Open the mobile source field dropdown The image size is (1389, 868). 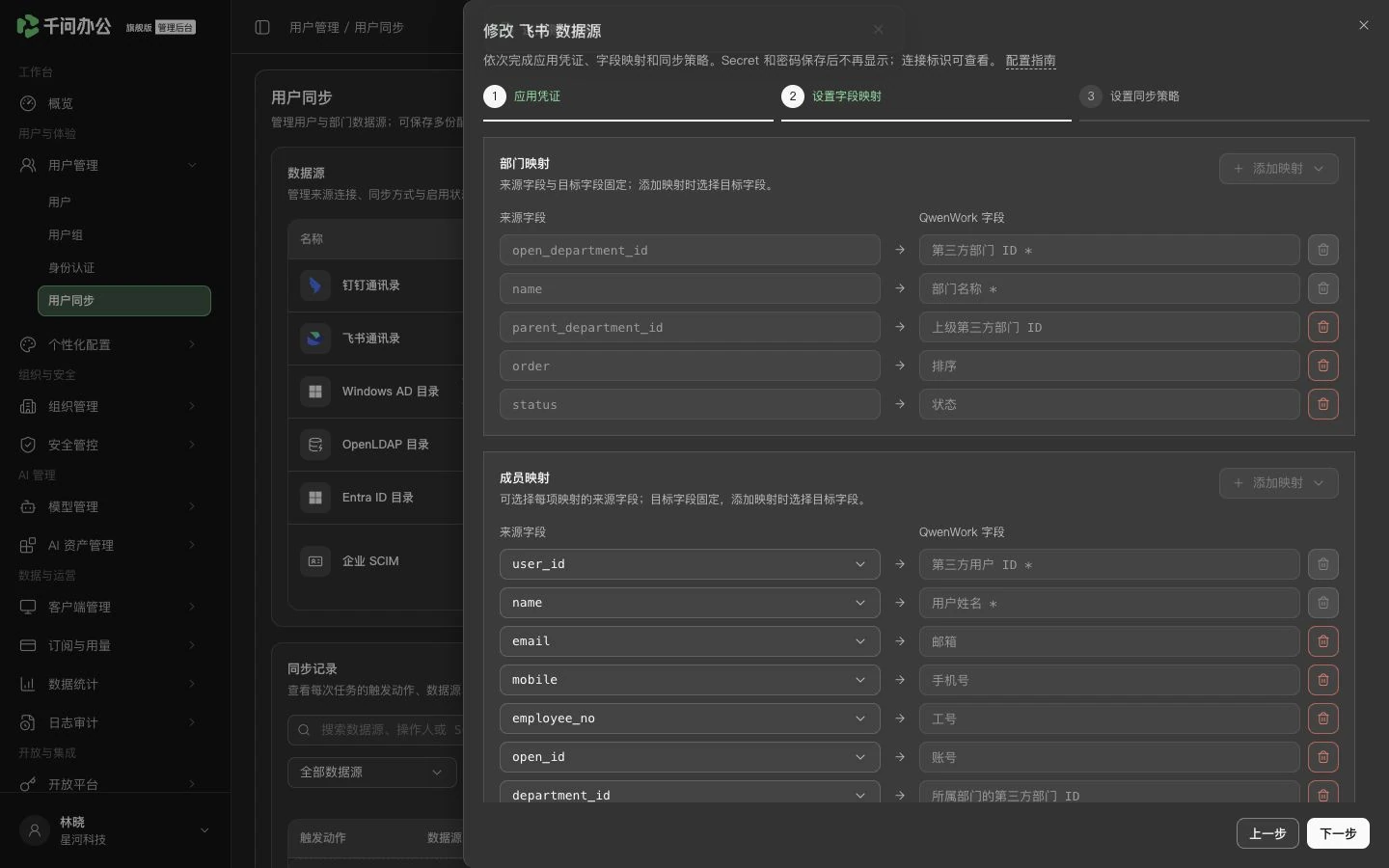click(x=690, y=680)
